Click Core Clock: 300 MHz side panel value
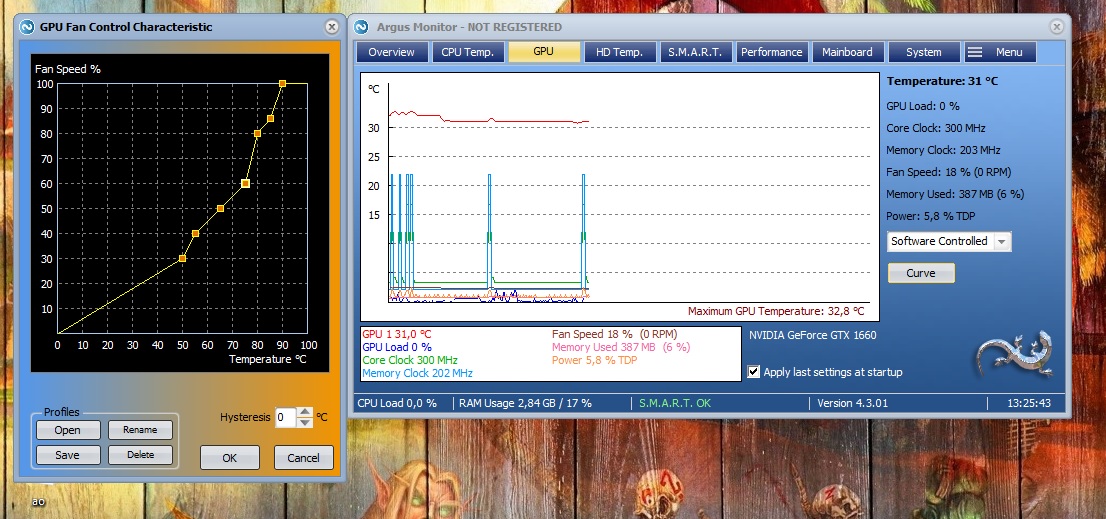Viewport: 1106px width, 519px height. [936, 128]
